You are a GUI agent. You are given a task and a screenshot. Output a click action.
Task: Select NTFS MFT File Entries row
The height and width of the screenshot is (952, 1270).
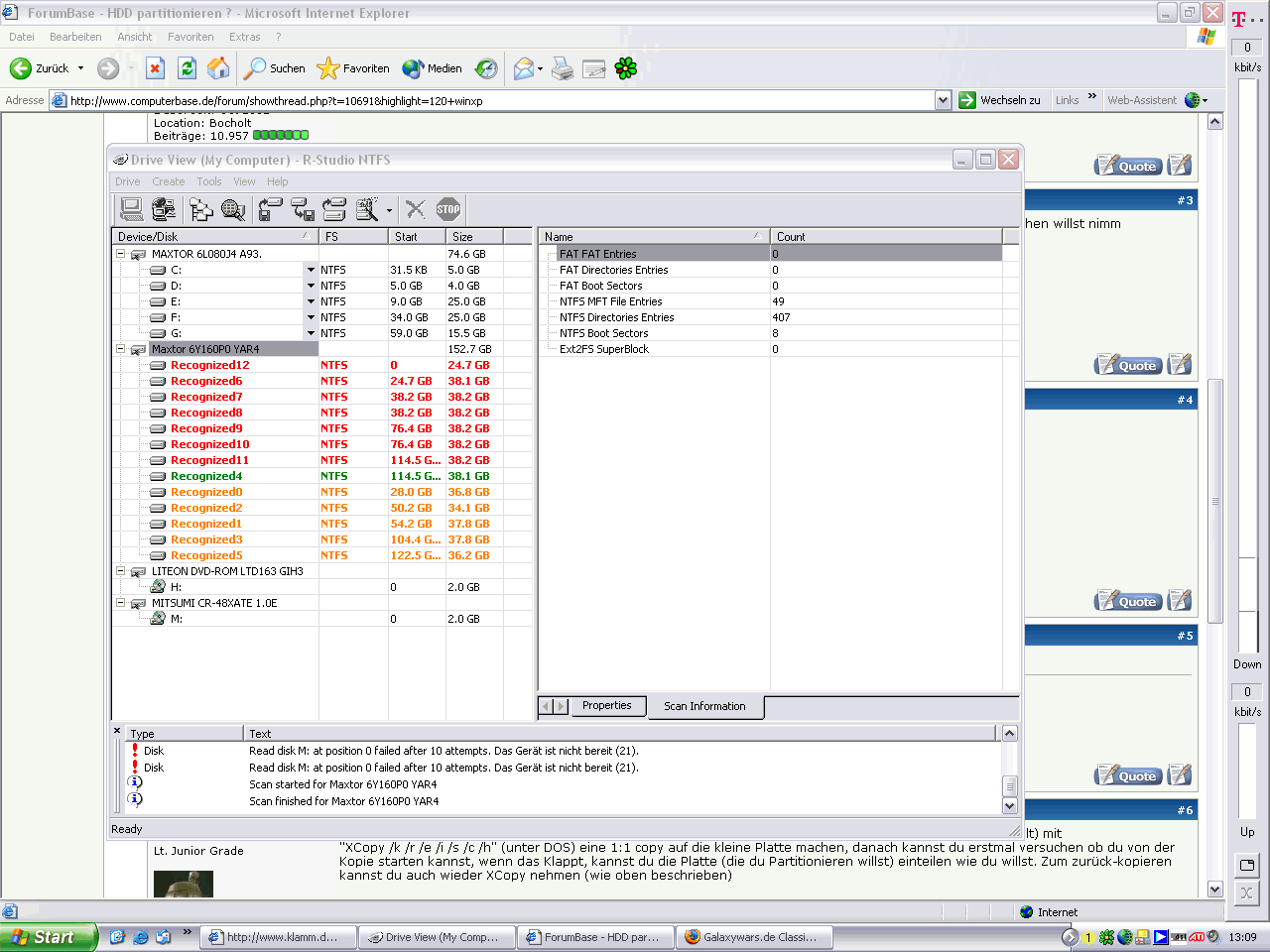point(610,301)
